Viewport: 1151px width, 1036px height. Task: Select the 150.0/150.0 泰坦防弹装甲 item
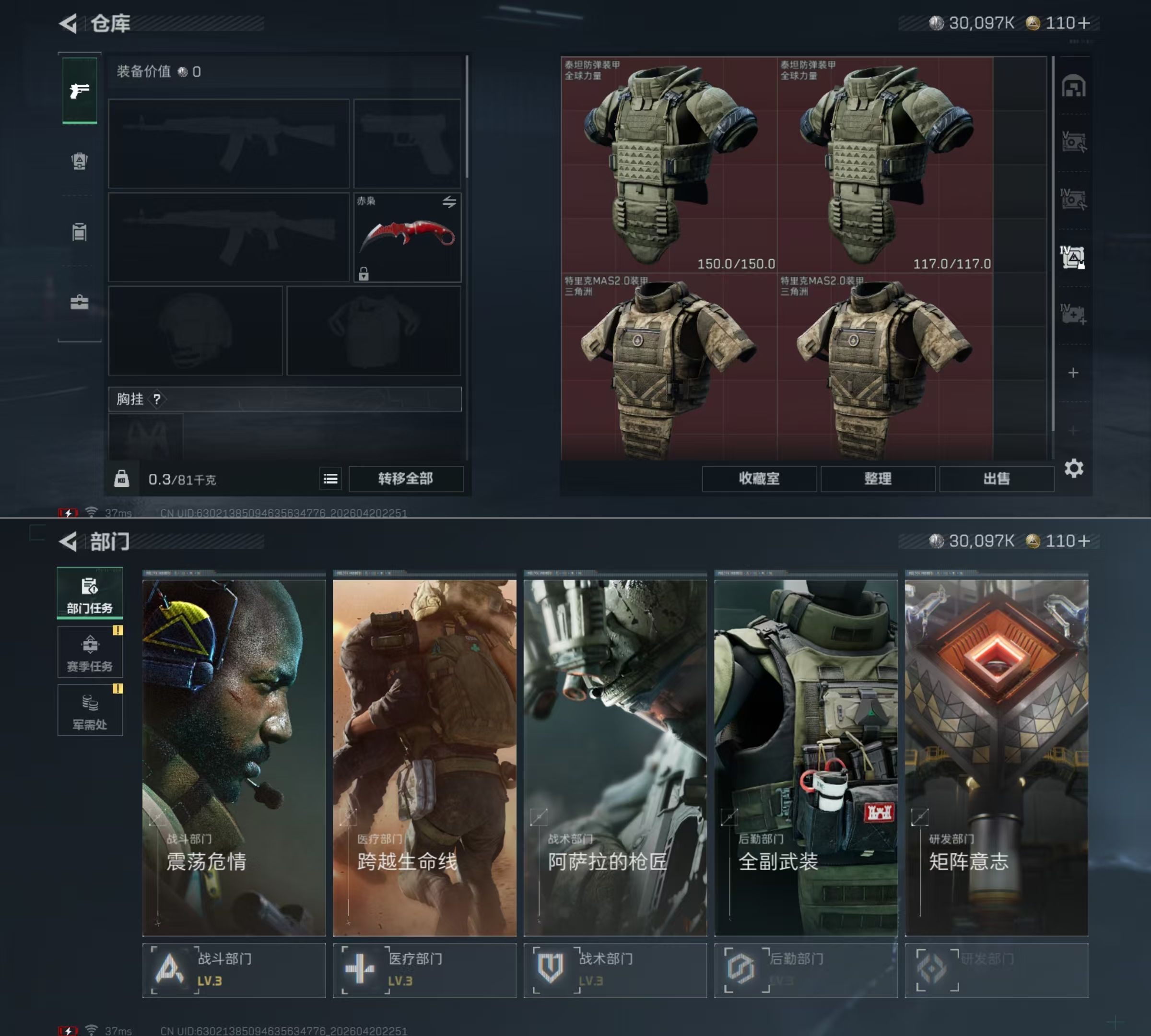(669, 164)
